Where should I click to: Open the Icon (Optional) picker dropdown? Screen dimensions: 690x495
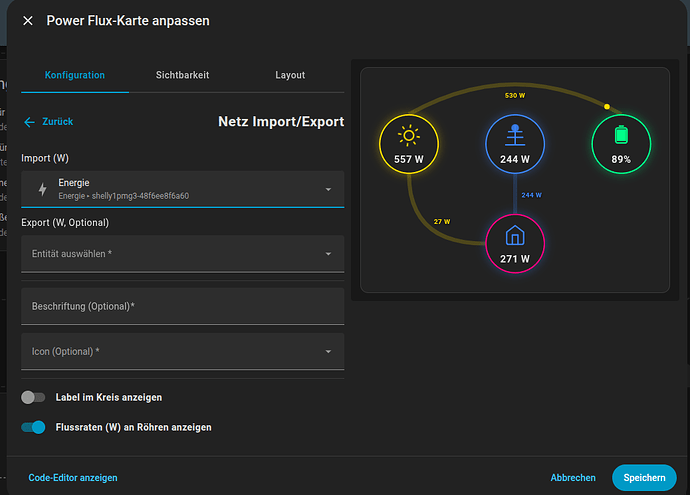coord(183,352)
